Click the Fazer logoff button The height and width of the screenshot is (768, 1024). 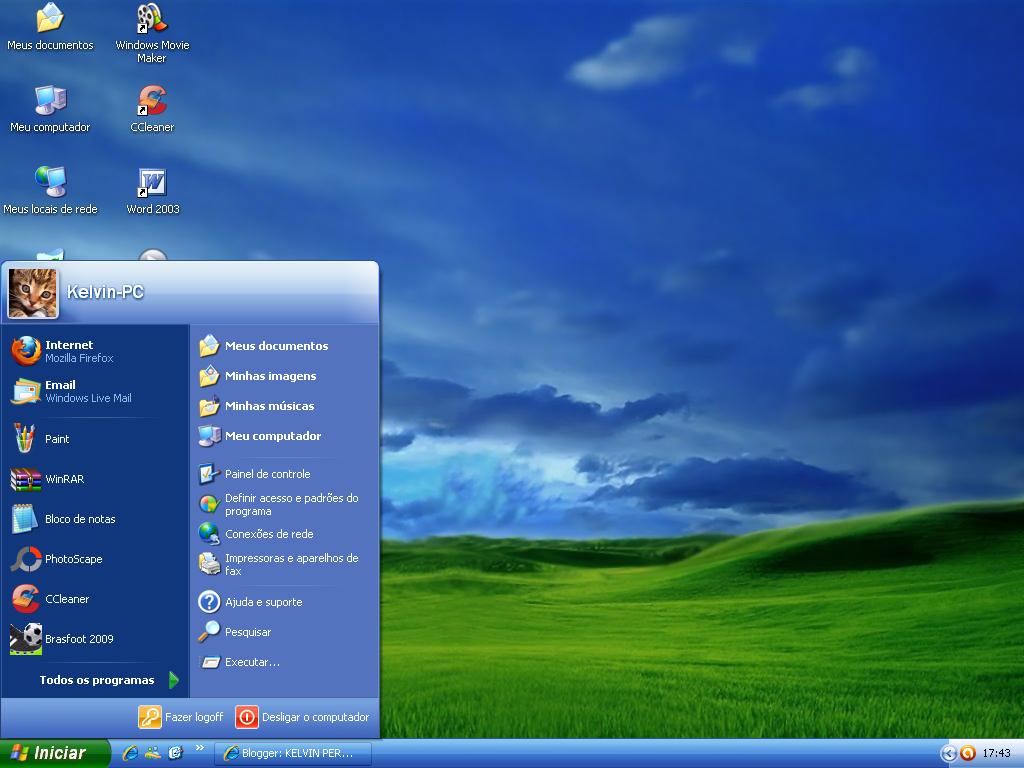click(182, 717)
